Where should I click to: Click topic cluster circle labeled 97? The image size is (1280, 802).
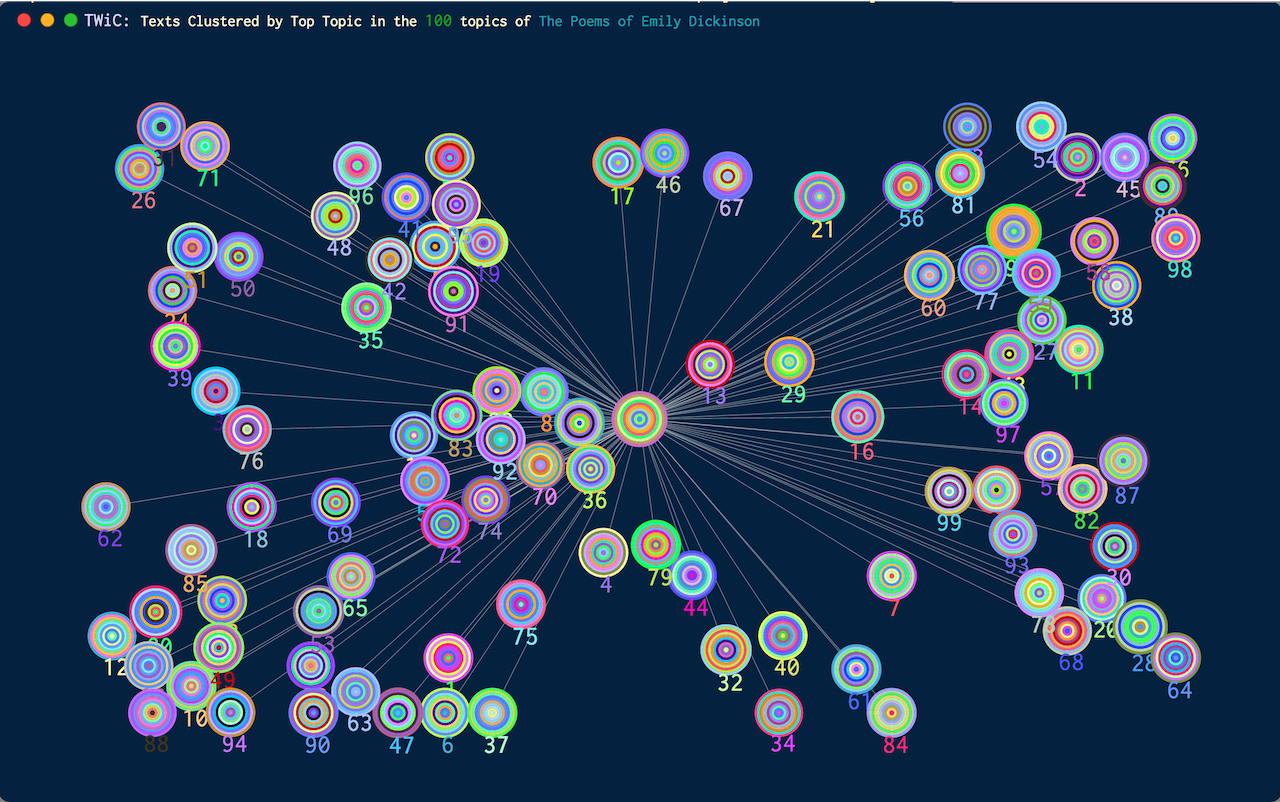pos(1004,403)
